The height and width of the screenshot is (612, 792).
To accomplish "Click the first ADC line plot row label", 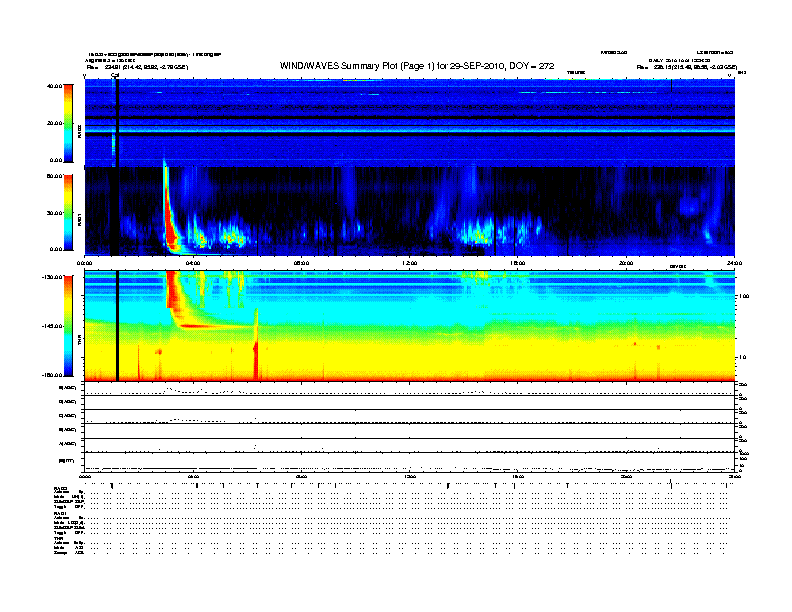I will tap(68, 388).
